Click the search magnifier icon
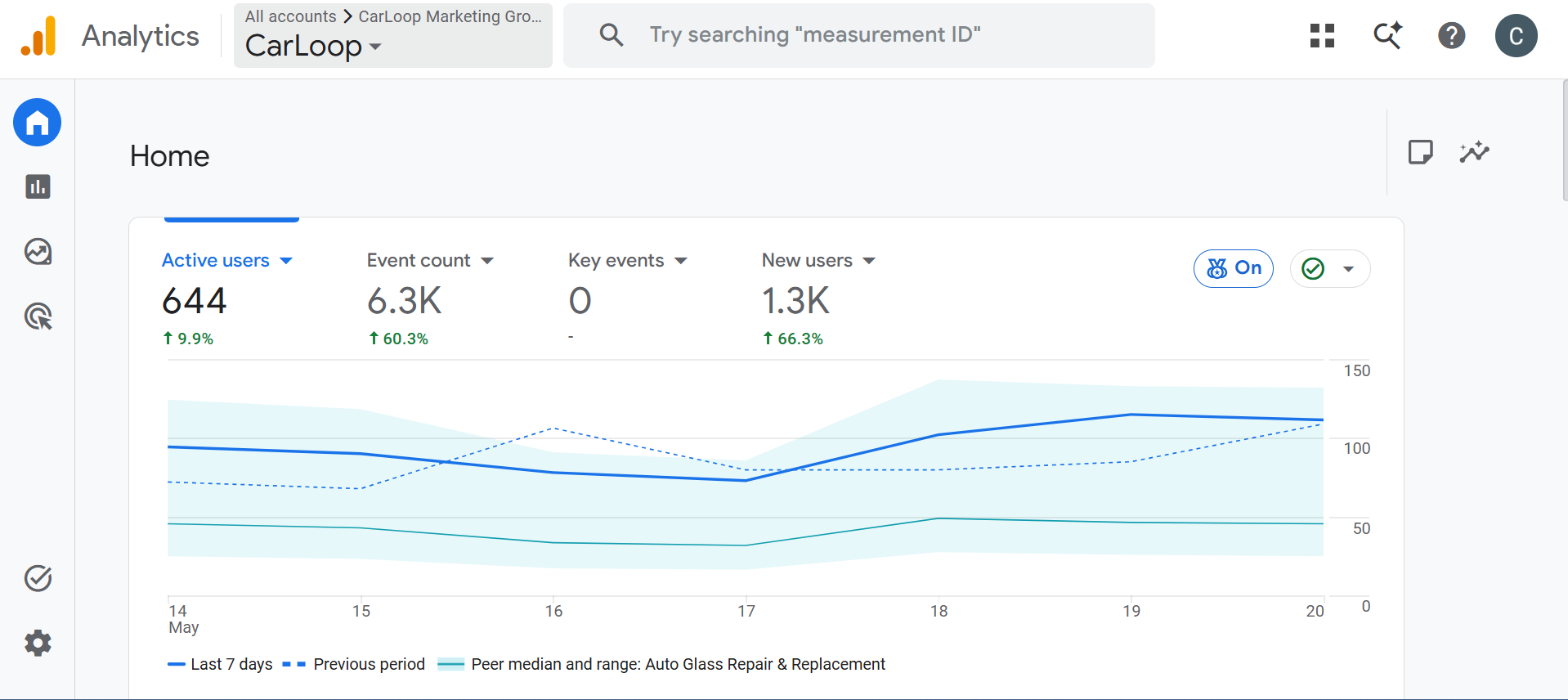This screenshot has width=1568, height=700. [x=612, y=35]
